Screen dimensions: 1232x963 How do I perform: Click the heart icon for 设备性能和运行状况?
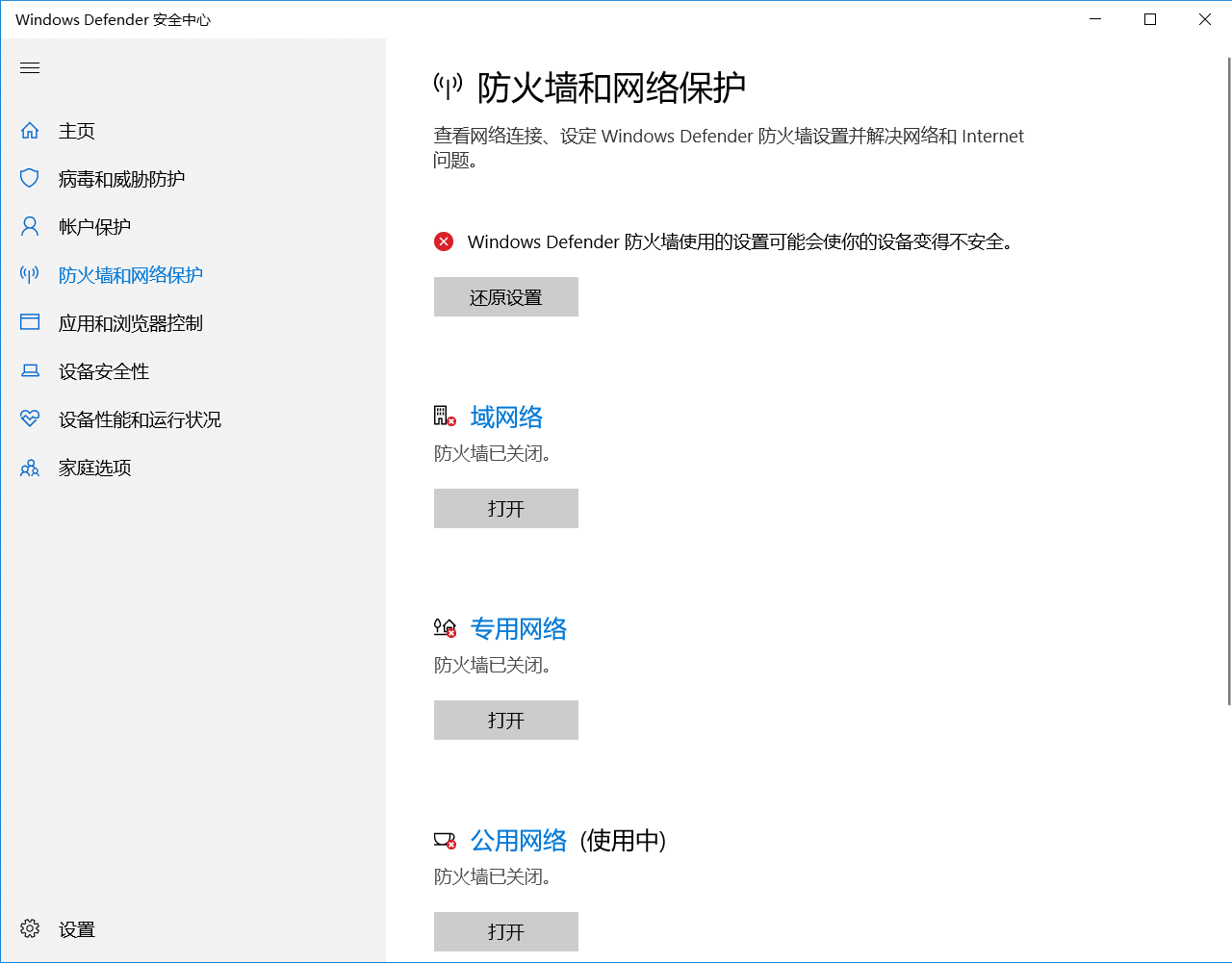coord(30,418)
